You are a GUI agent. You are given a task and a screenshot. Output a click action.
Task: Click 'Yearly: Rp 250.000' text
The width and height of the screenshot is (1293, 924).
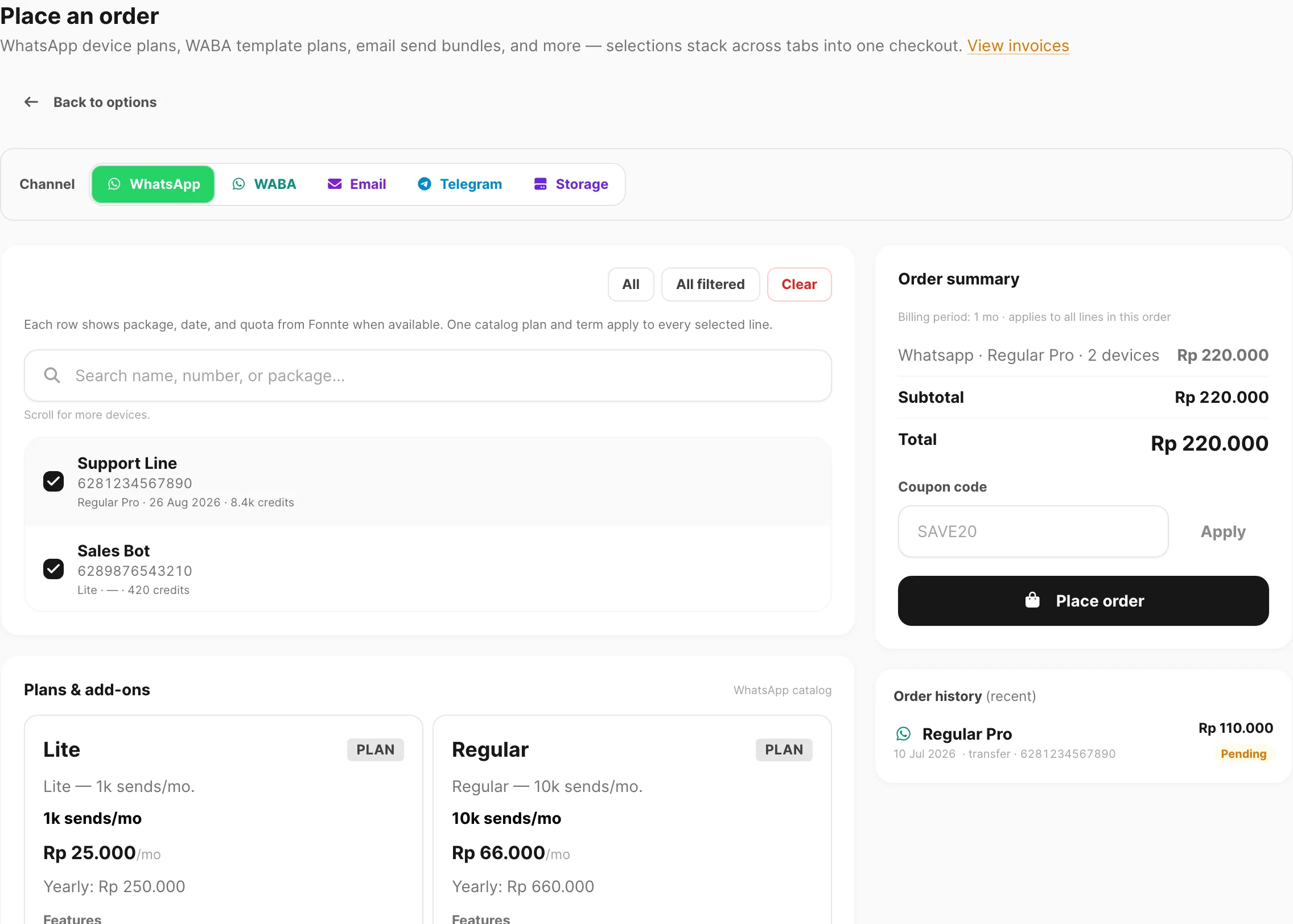pyautogui.click(x=114, y=886)
